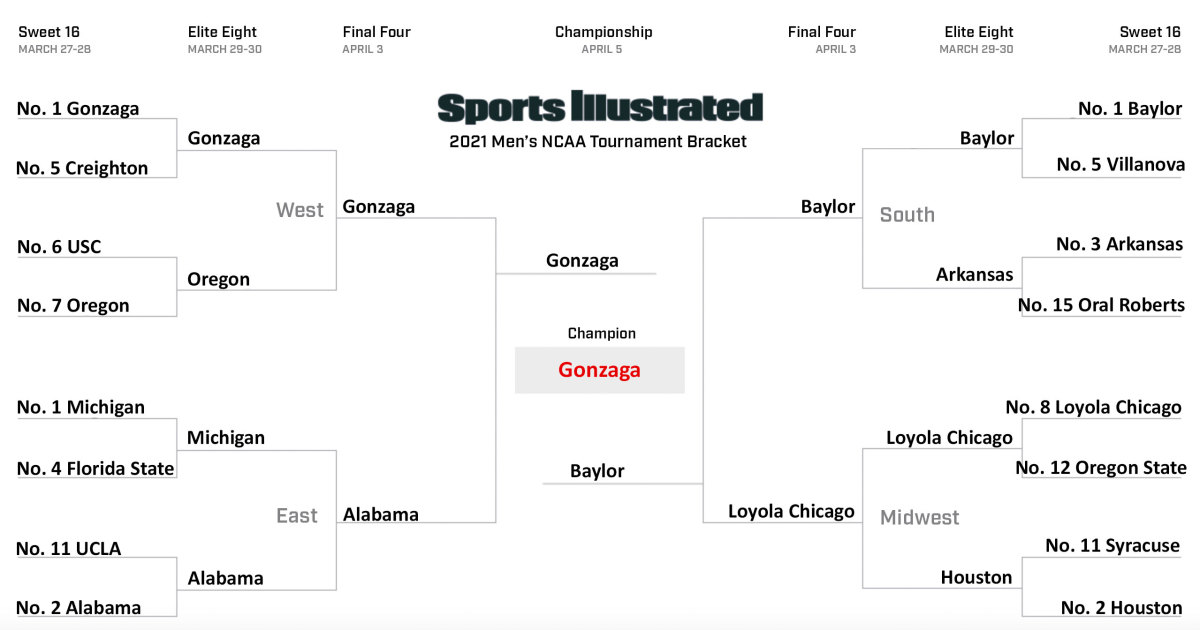Select No. 5 Creighton team entry
The height and width of the screenshot is (630, 1200).
click(82, 168)
